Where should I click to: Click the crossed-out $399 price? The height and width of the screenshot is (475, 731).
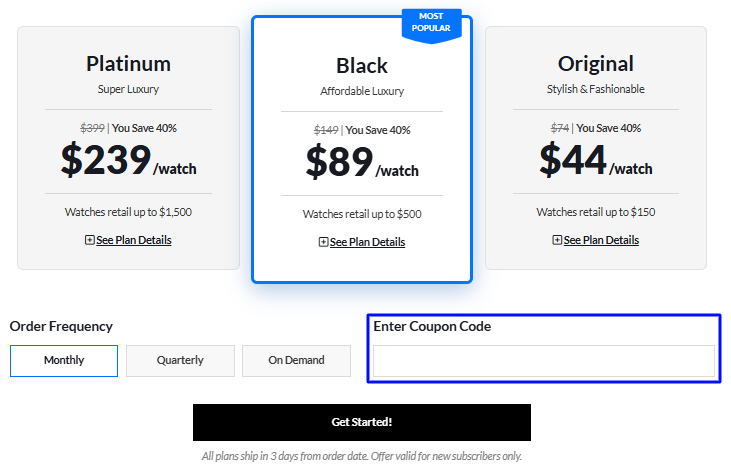pos(93,128)
